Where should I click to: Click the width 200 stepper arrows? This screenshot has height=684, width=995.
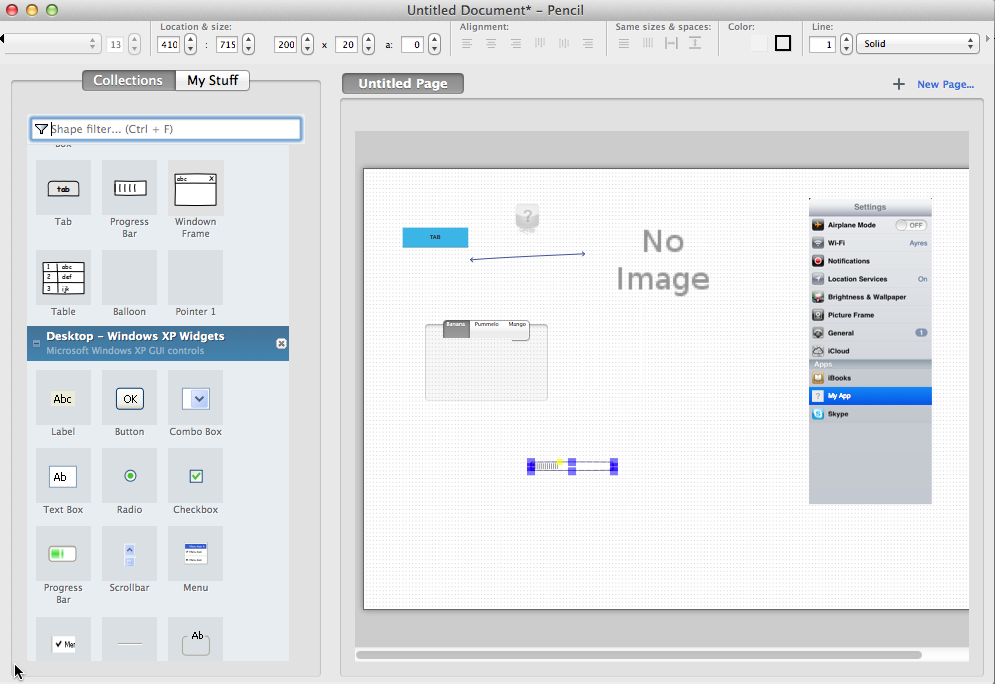tap(307, 44)
